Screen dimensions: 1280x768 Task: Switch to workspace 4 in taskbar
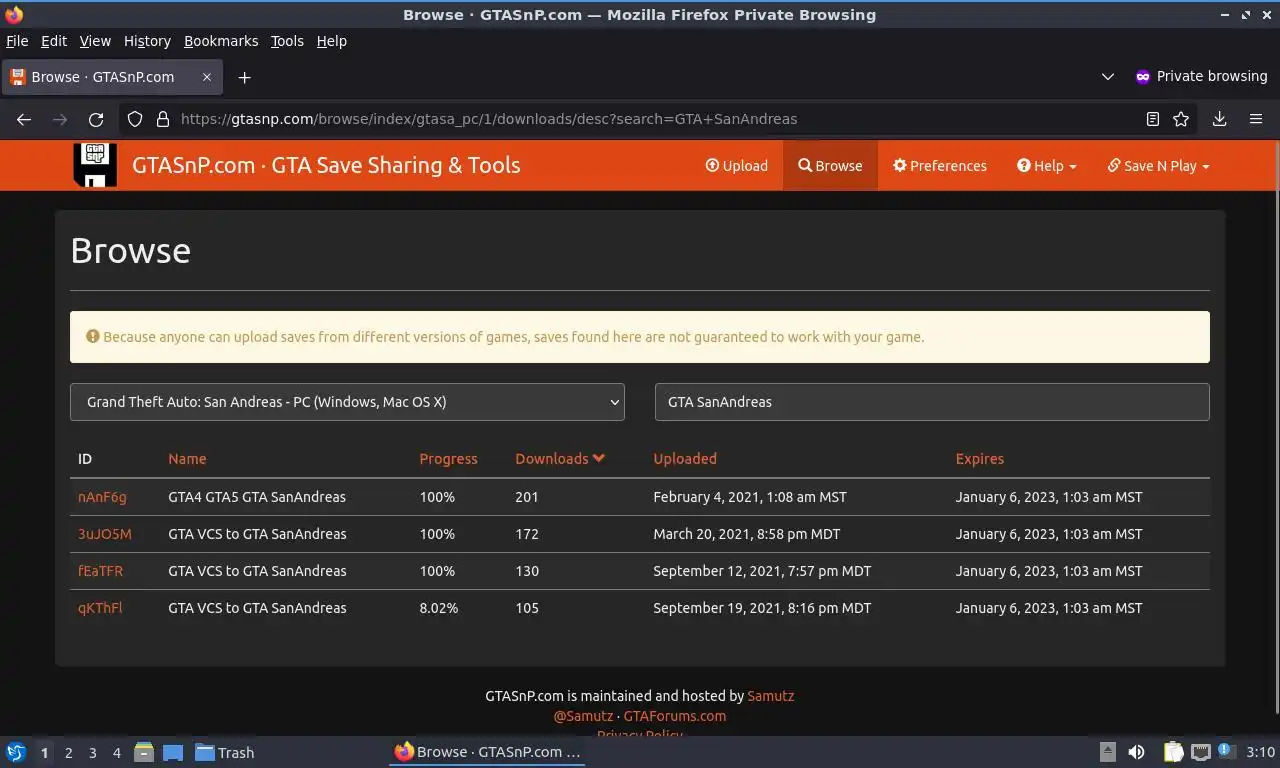(116, 753)
